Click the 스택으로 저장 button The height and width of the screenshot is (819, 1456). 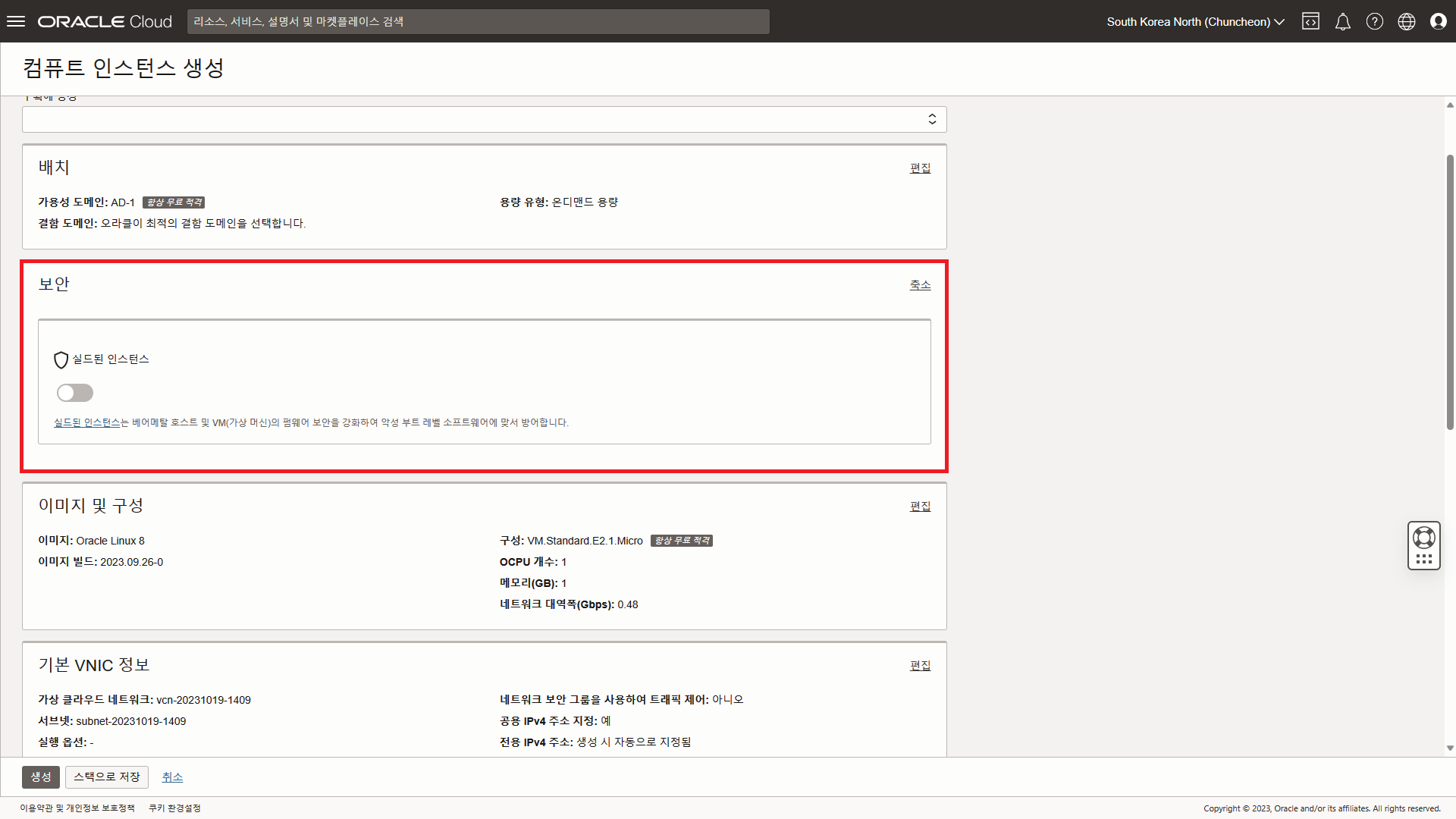coord(107,777)
